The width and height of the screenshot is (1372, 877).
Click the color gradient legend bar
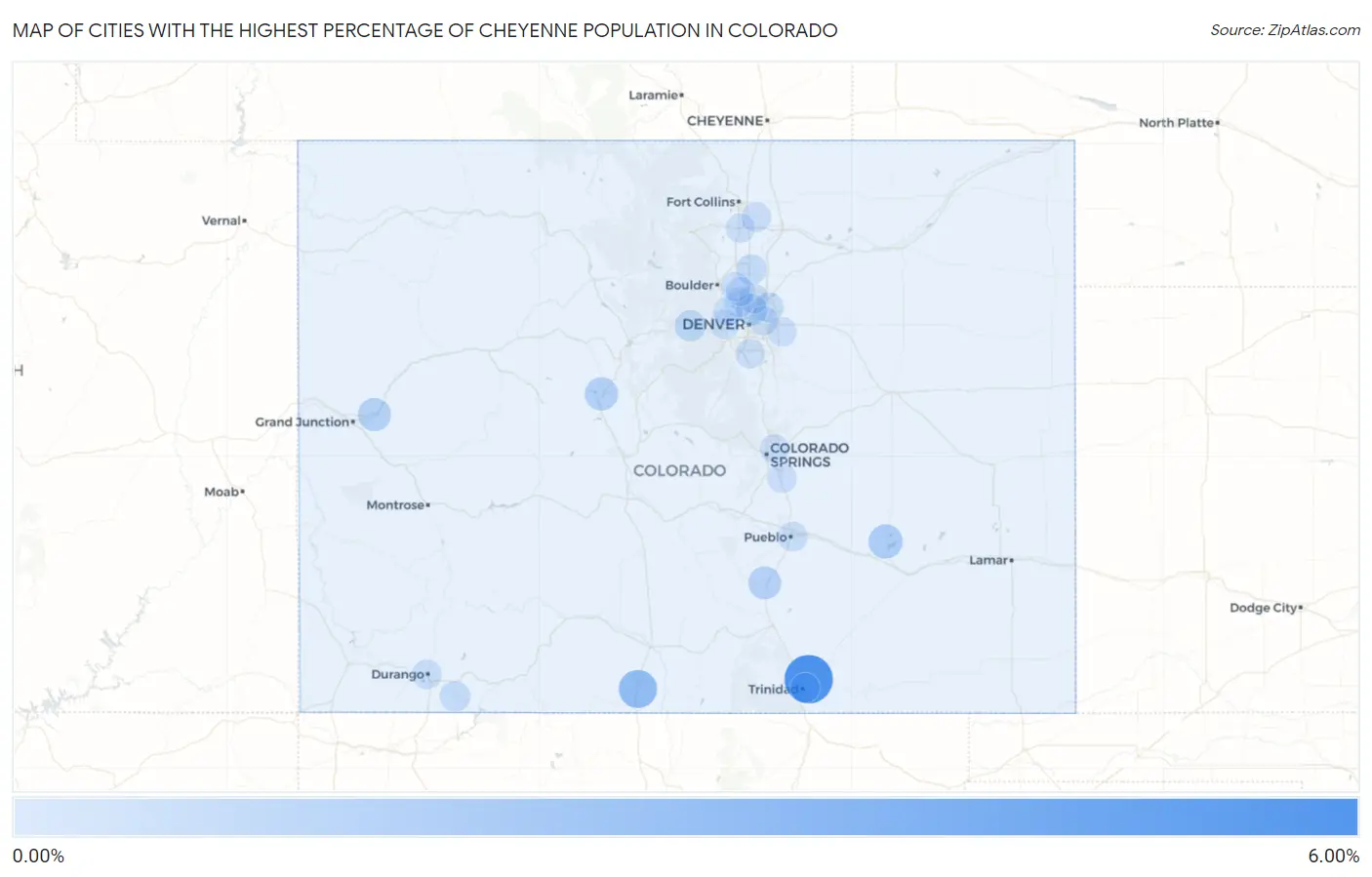[685, 817]
